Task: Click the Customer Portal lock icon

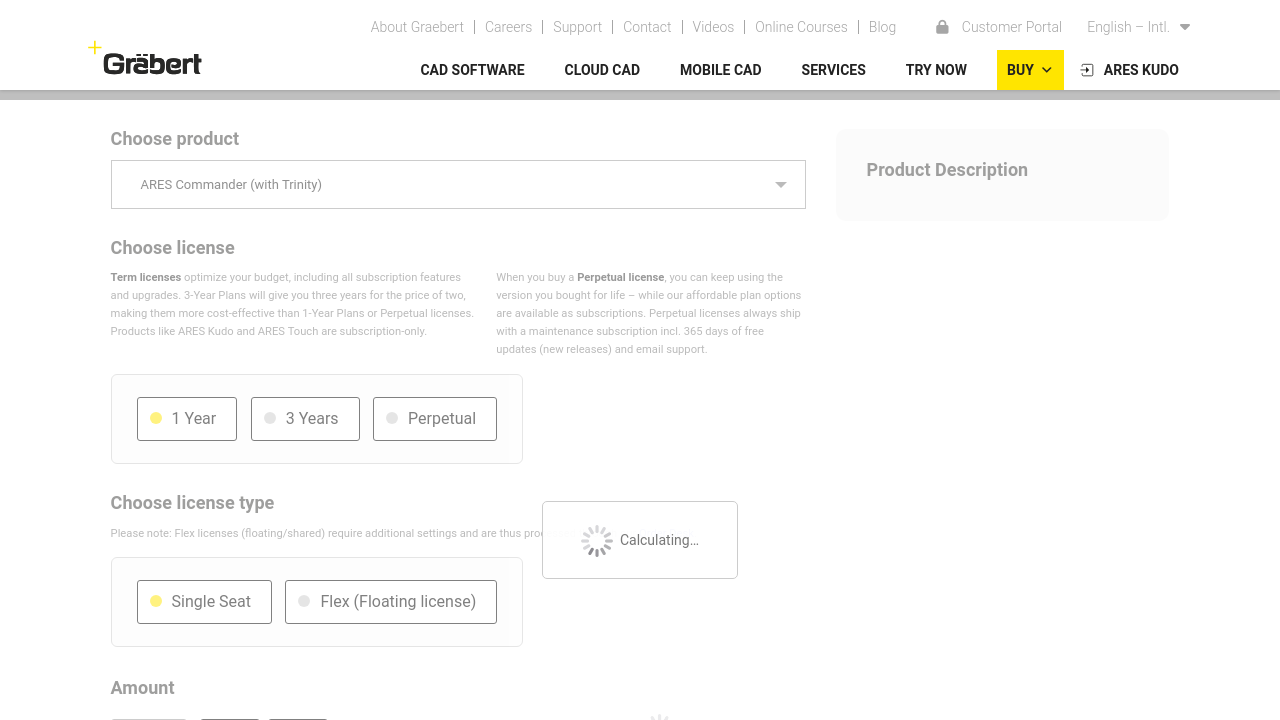Action: (x=942, y=27)
